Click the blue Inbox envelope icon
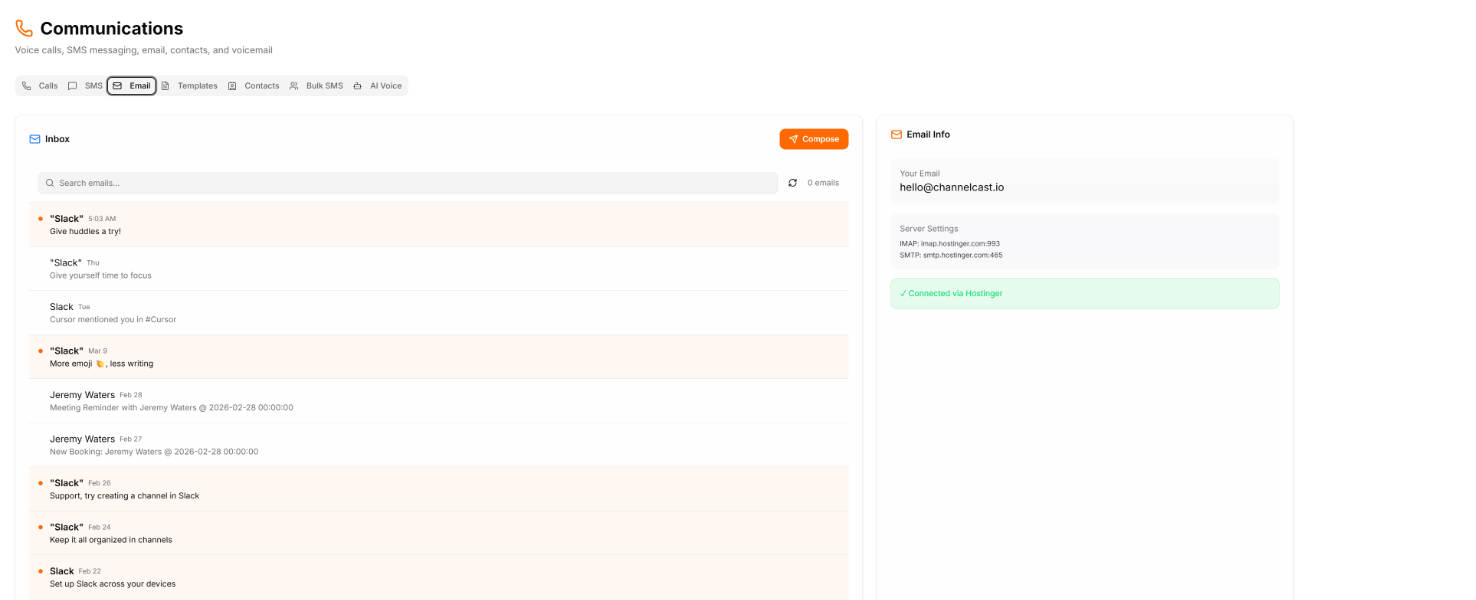 pos(35,139)
